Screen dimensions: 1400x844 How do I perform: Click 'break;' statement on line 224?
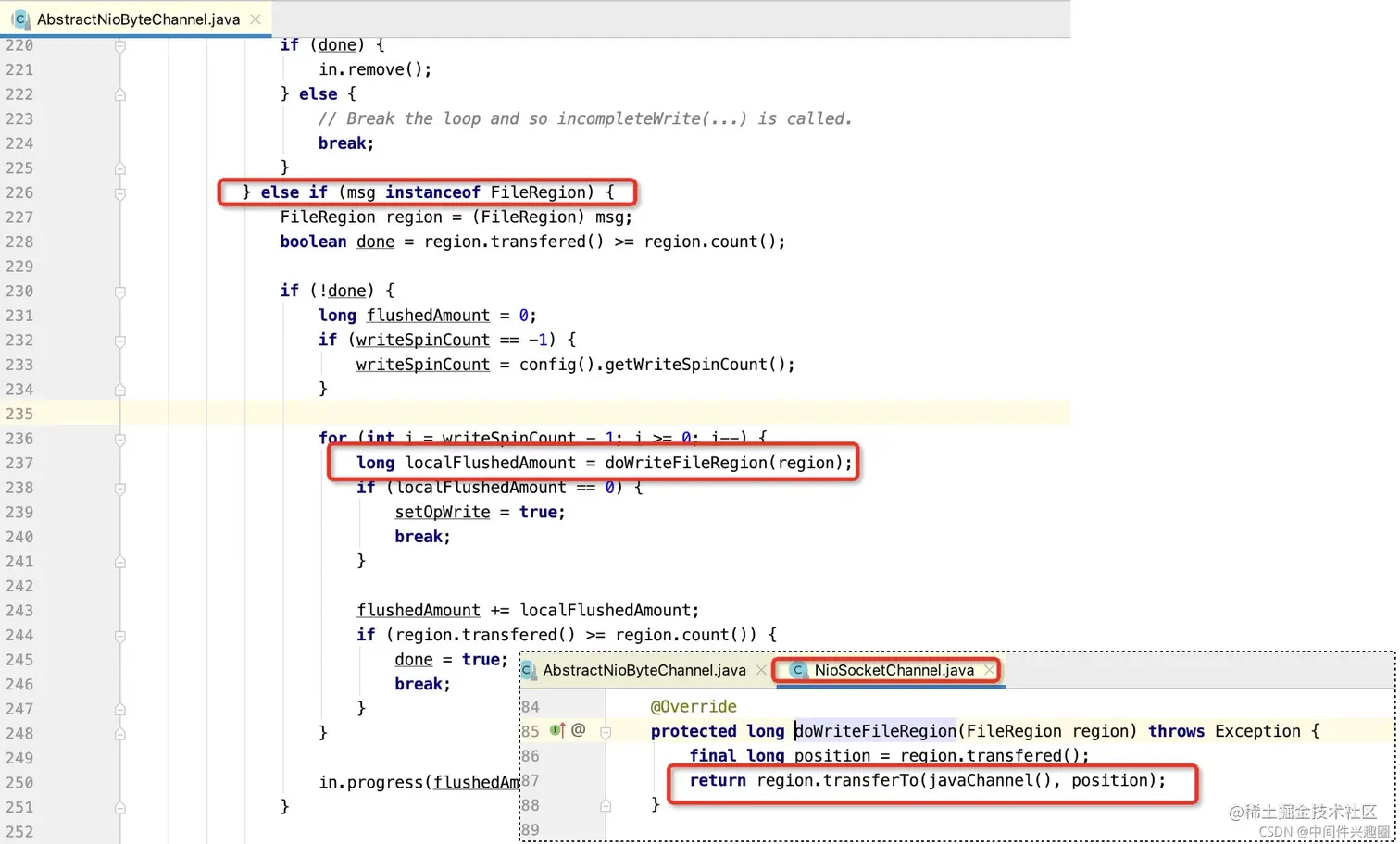tap(346, 143)
